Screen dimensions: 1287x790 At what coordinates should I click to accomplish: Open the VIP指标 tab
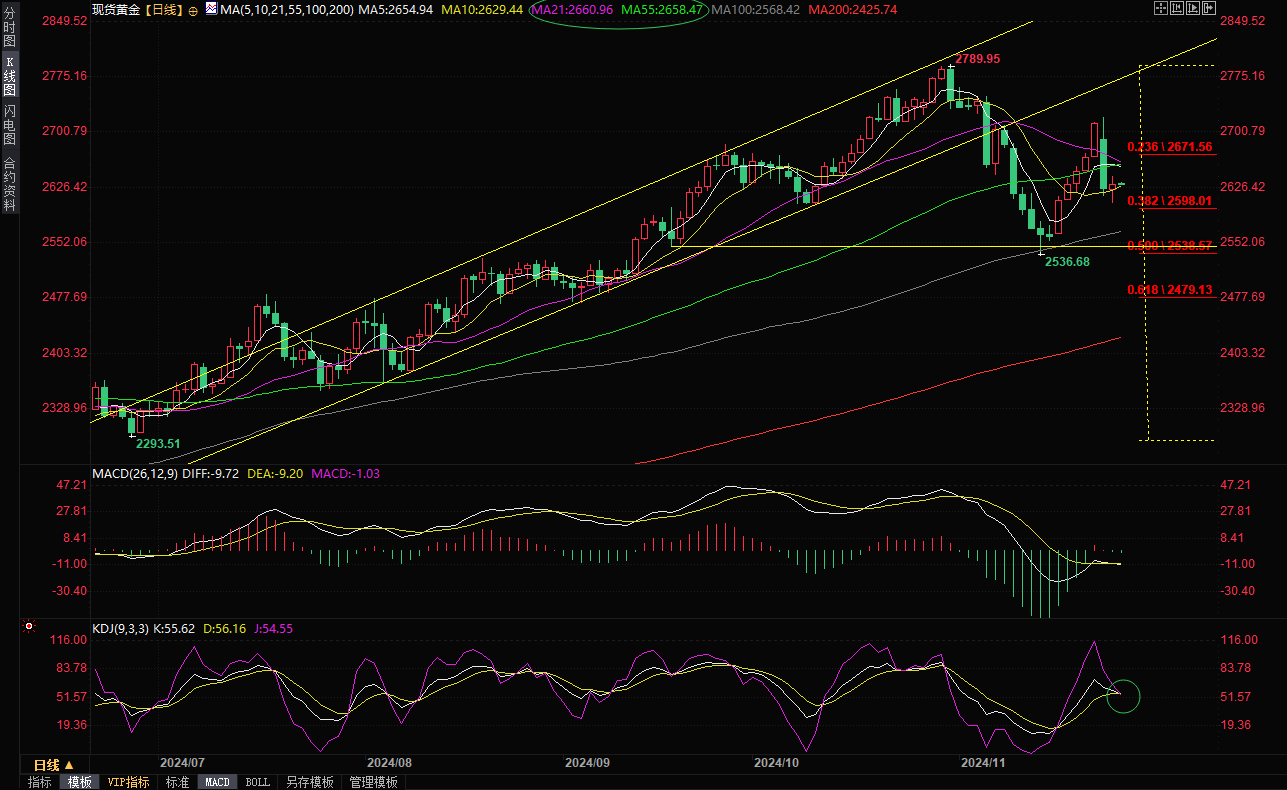pos(128,782)
